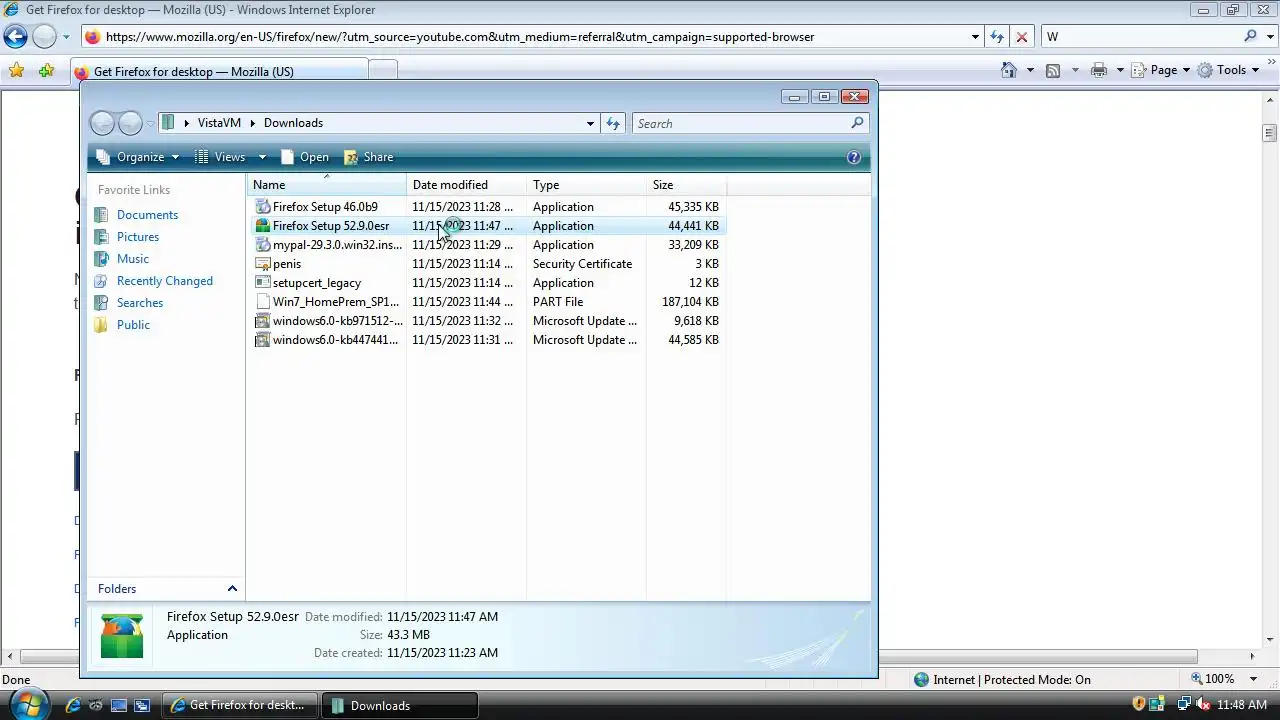Viewport: 1280px width, 720px height.
Task: Select setupcert_legacy file
Action: pyautogui.click(x=316, y=283)
